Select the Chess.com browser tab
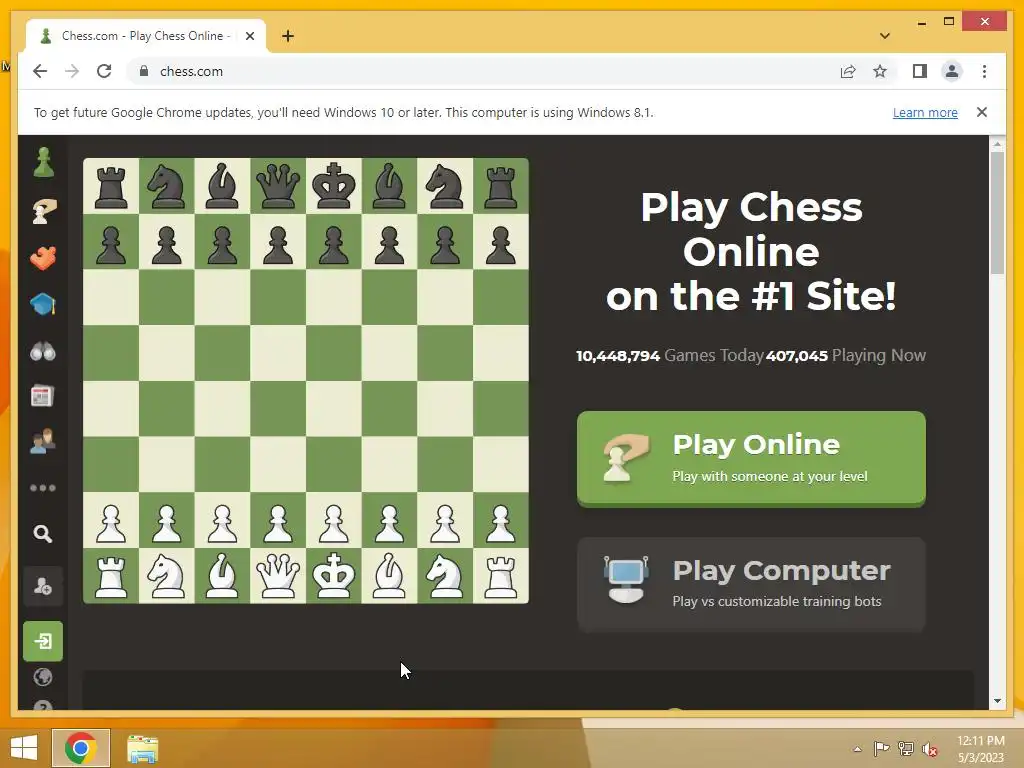 pos(146,36)
